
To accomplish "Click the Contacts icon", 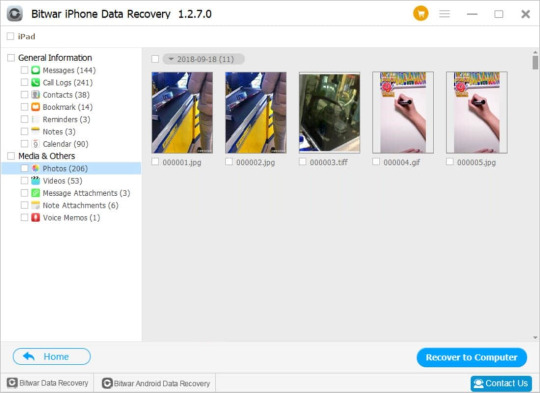I will click(35, 95).
